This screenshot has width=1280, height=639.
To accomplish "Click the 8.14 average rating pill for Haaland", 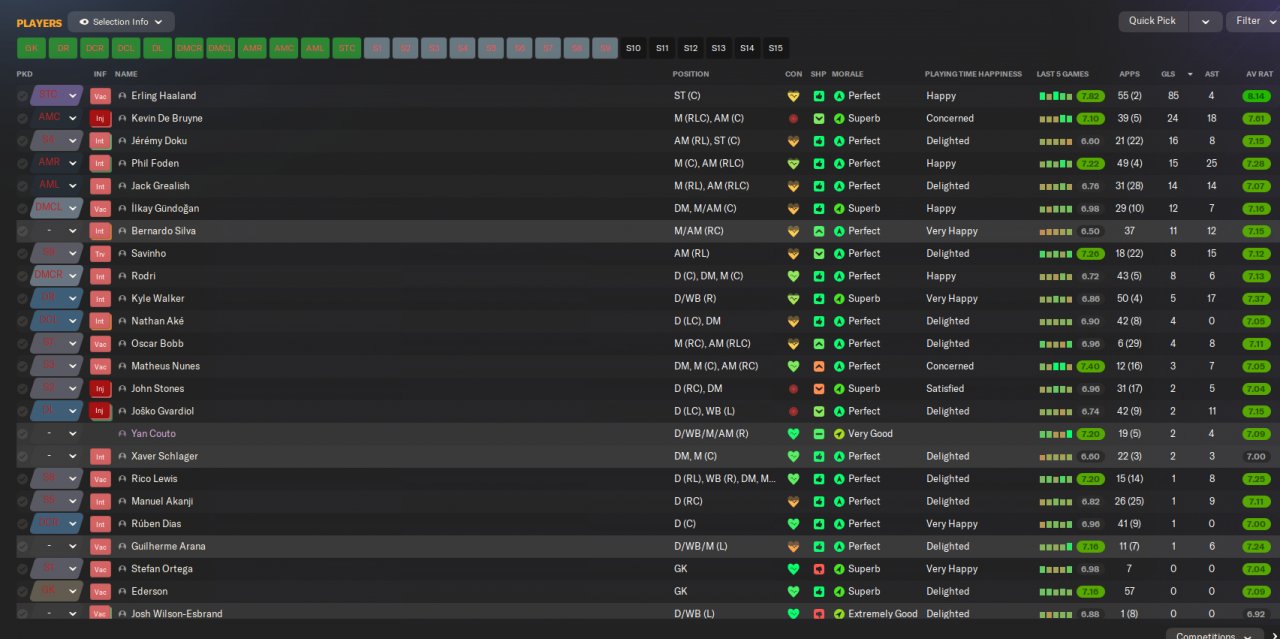I will tap(1256, 96).
